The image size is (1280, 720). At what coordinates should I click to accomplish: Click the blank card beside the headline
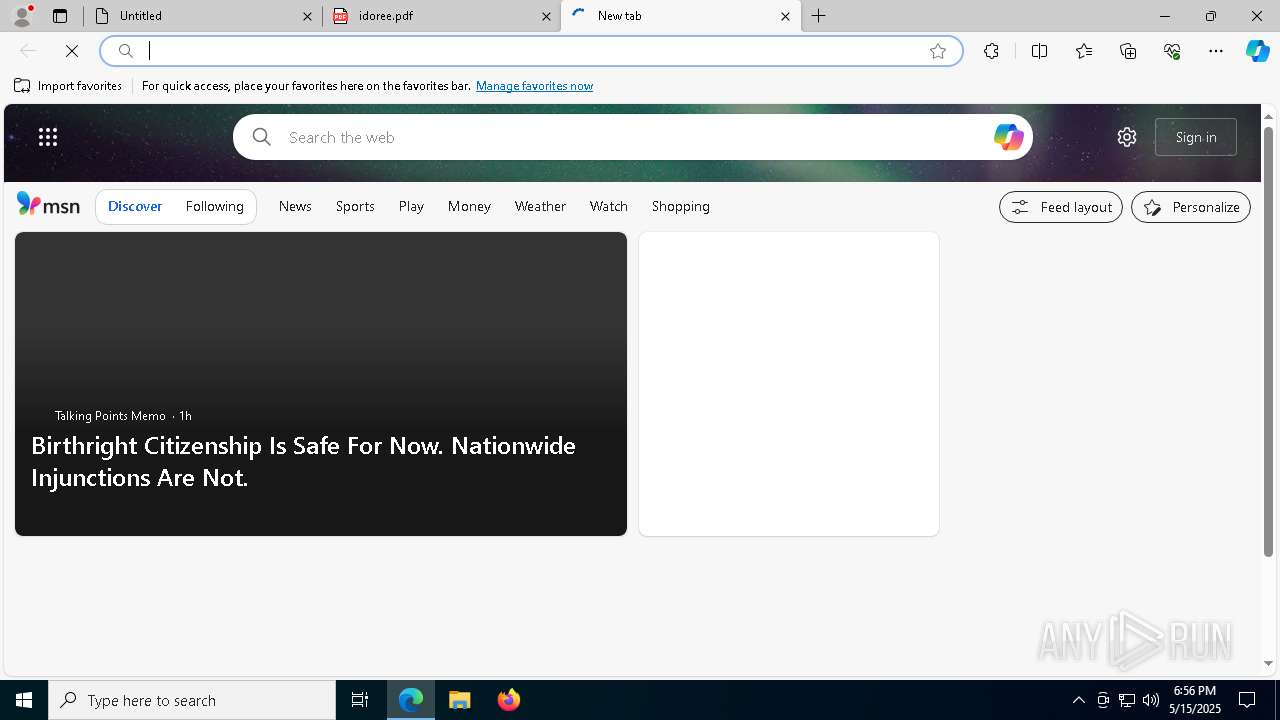pyautogui.click(x=789, y=384)
